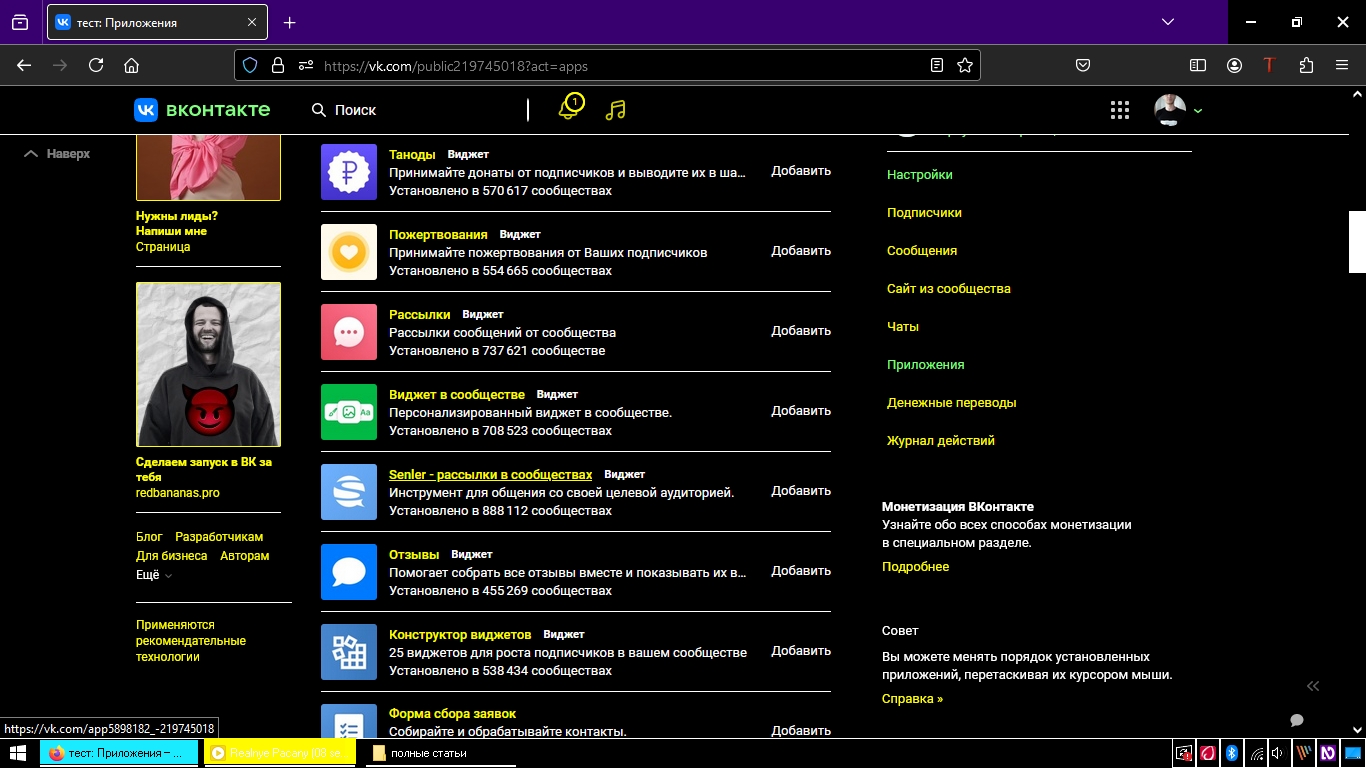
Task: Save page to Pocket icon
Action: coord(1083,65)
